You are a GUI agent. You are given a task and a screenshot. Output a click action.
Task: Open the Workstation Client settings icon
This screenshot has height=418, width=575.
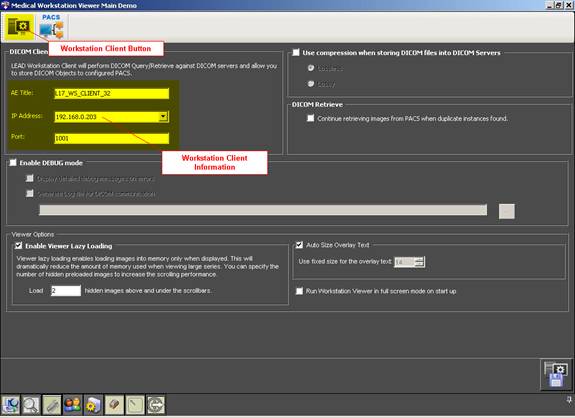click(x=19, y=27)
